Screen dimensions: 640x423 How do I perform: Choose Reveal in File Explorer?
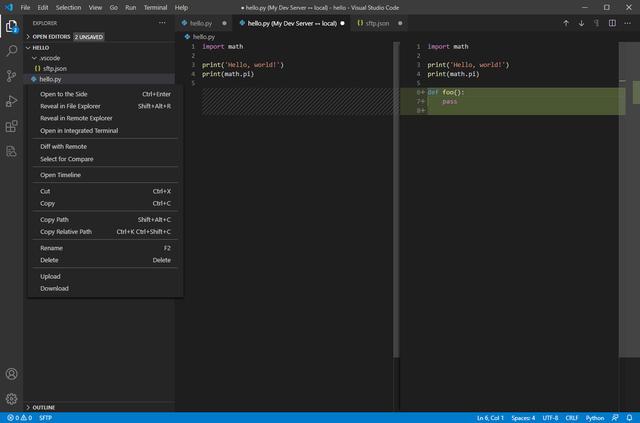click(x=105, y=106)
